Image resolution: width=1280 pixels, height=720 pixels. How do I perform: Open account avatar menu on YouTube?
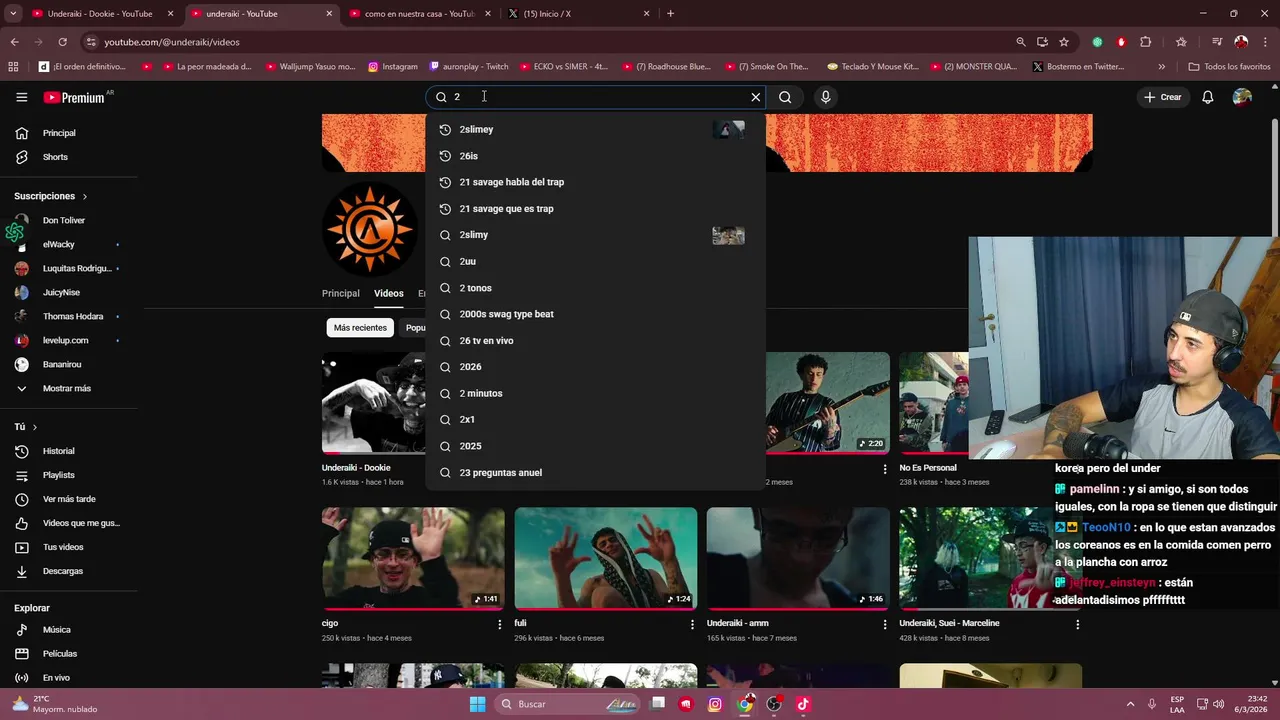click(1242, 97)
